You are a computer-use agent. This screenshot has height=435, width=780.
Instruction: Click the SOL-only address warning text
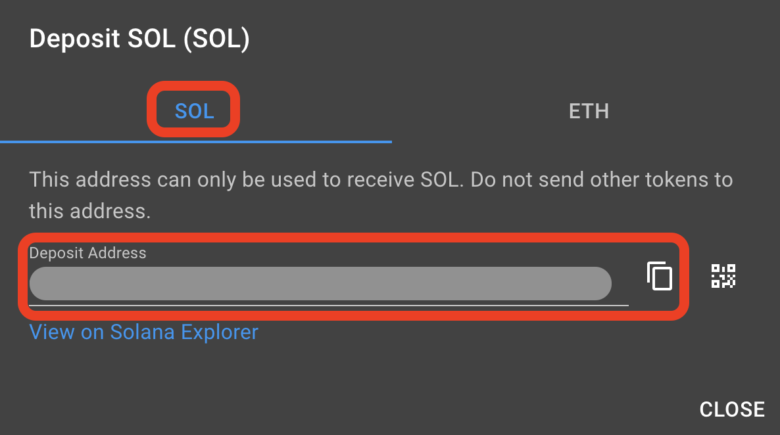coord(381,195)
